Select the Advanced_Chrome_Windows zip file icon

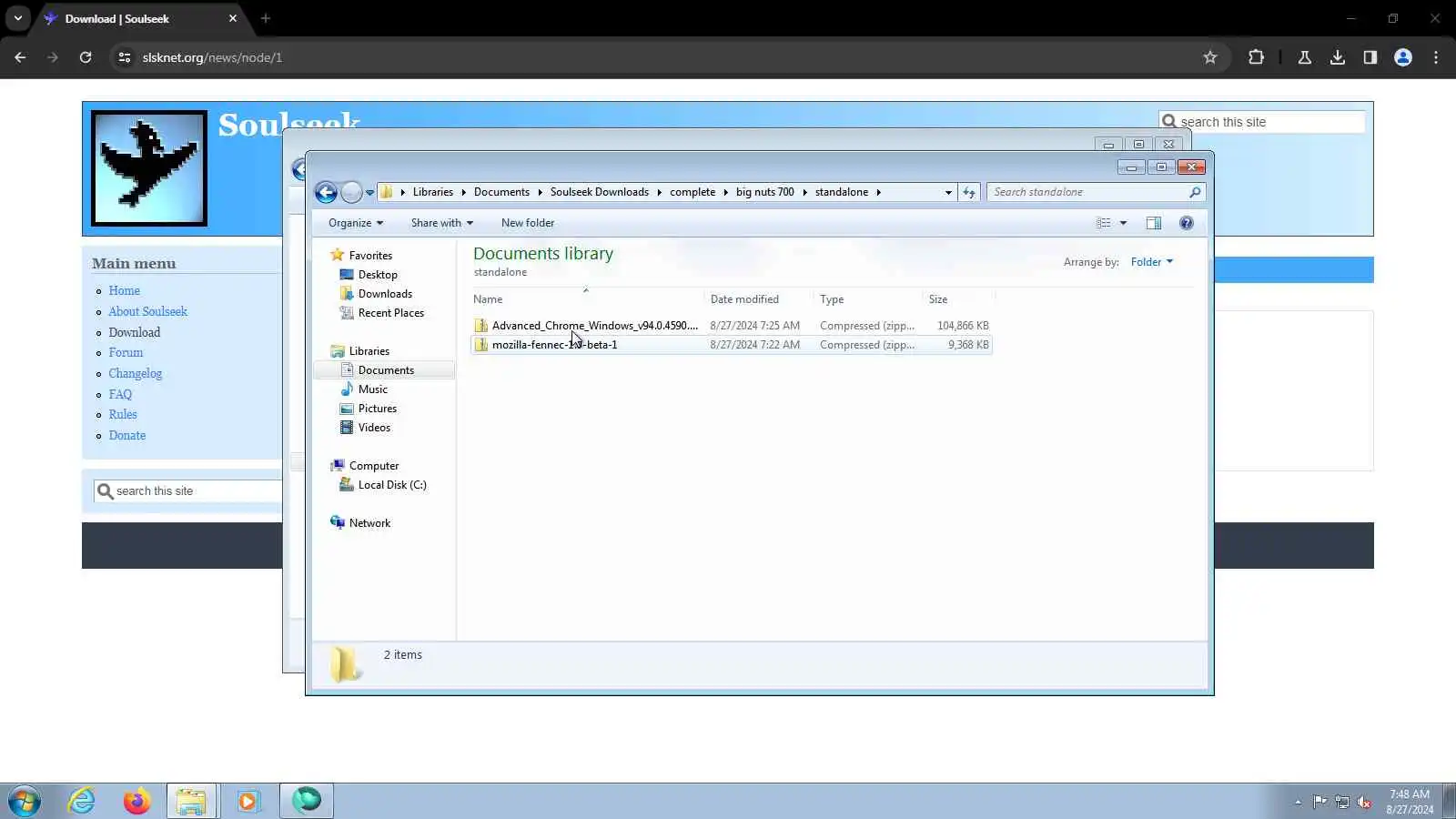coord(481,326)
